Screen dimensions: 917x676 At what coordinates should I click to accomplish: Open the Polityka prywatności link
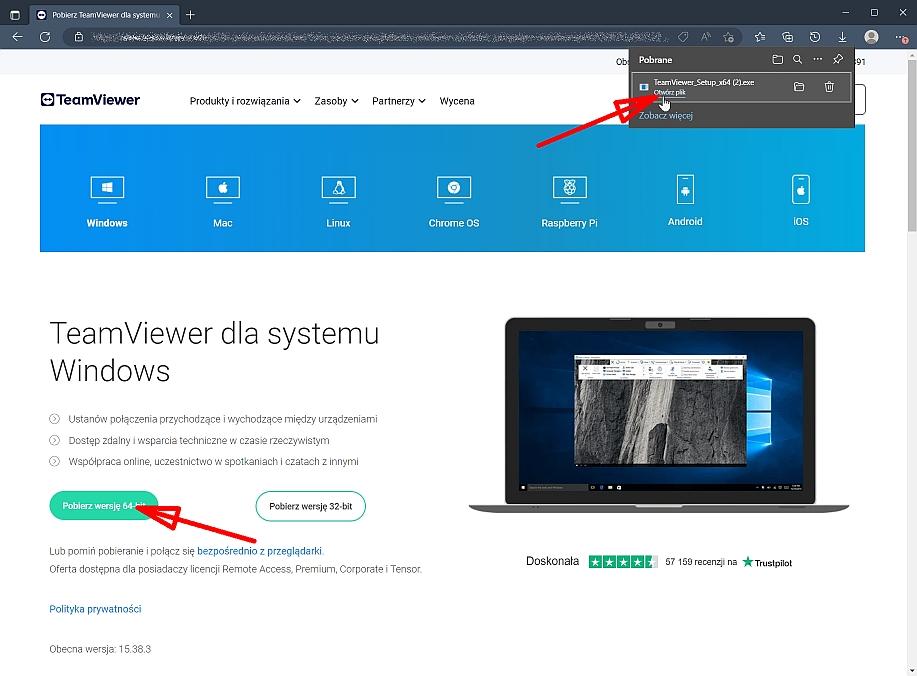95,609
